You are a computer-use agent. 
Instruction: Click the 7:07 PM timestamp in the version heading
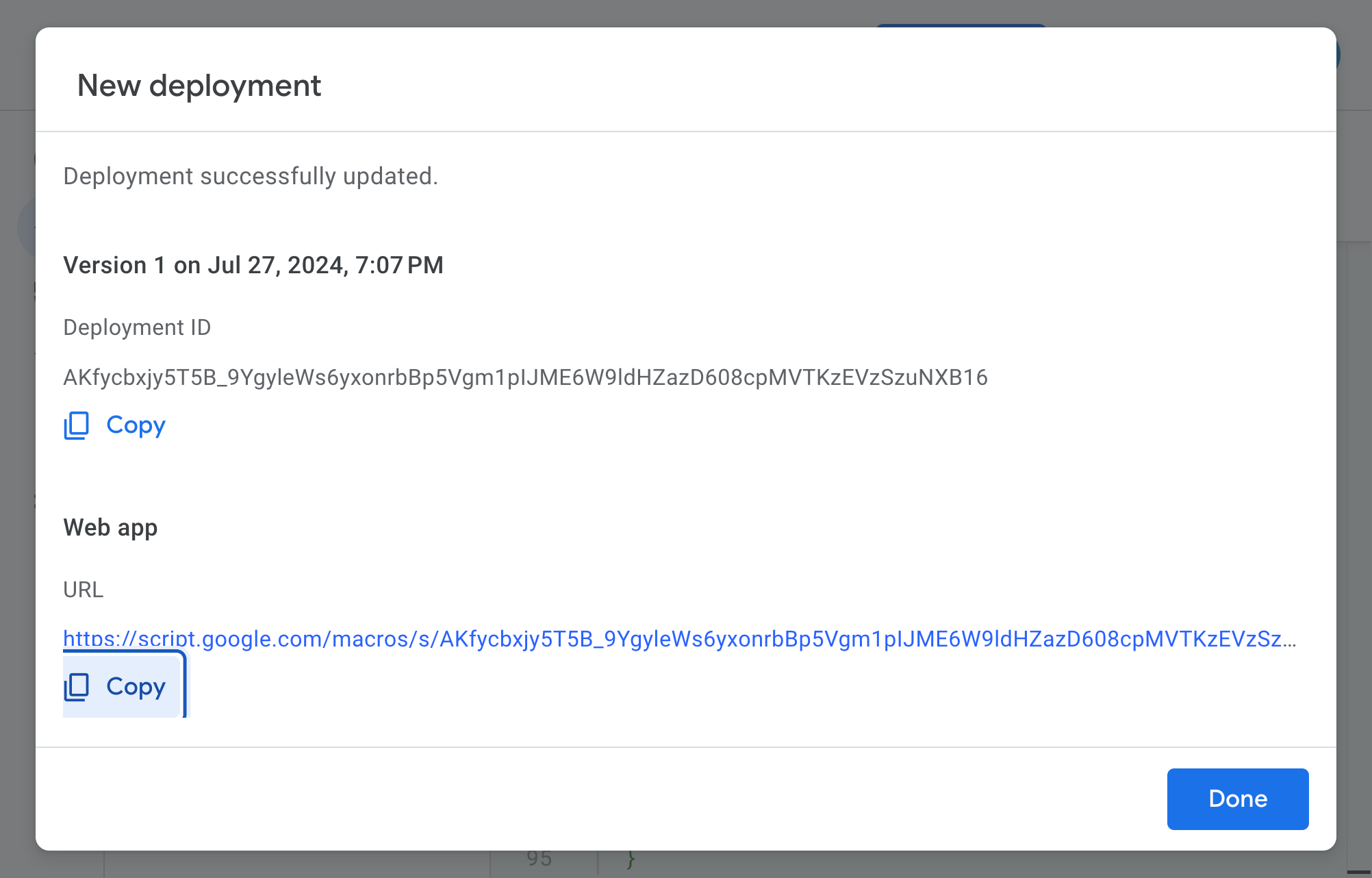pyautogui.click(x=399, y=265)
